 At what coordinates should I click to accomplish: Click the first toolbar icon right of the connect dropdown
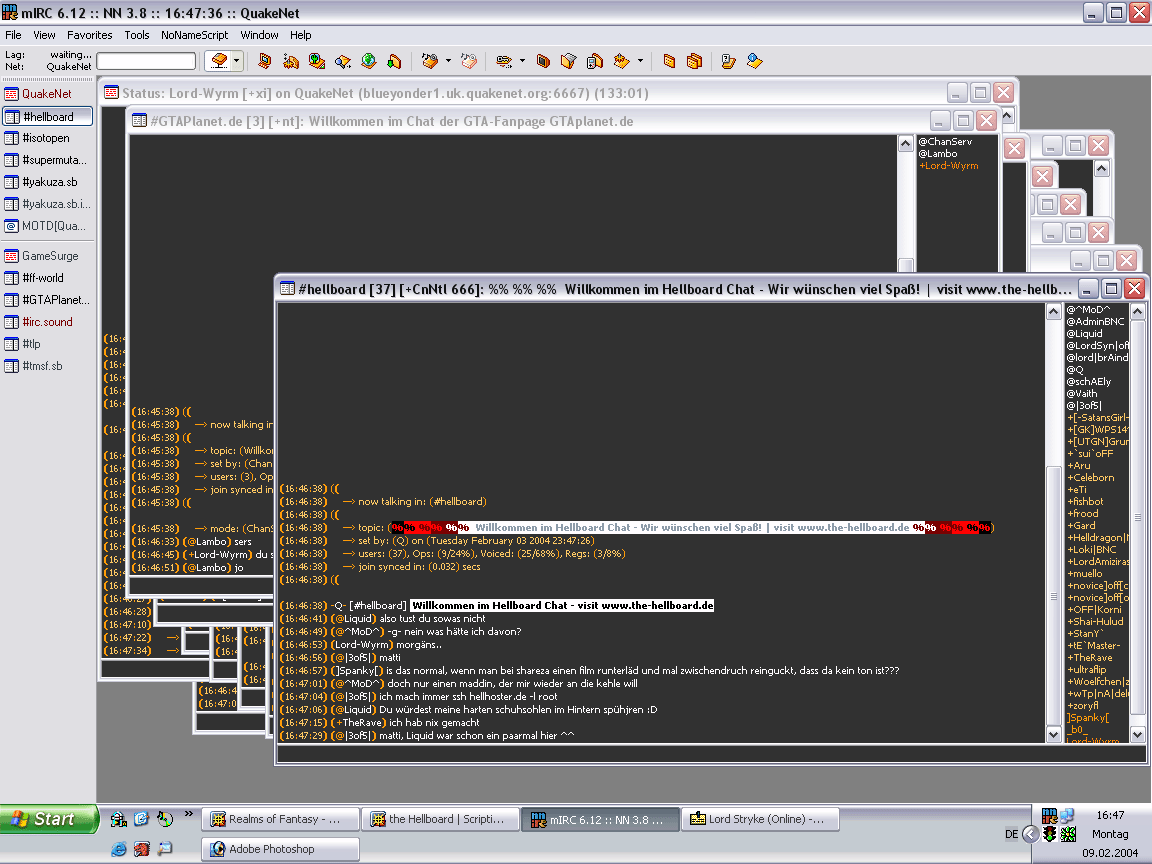pyautogui.click(x=264, y=61)
